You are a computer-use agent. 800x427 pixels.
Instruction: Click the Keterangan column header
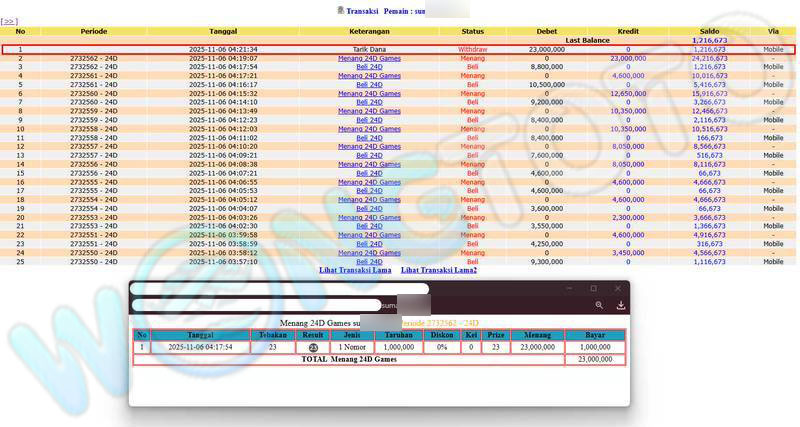tap(369, 31)
